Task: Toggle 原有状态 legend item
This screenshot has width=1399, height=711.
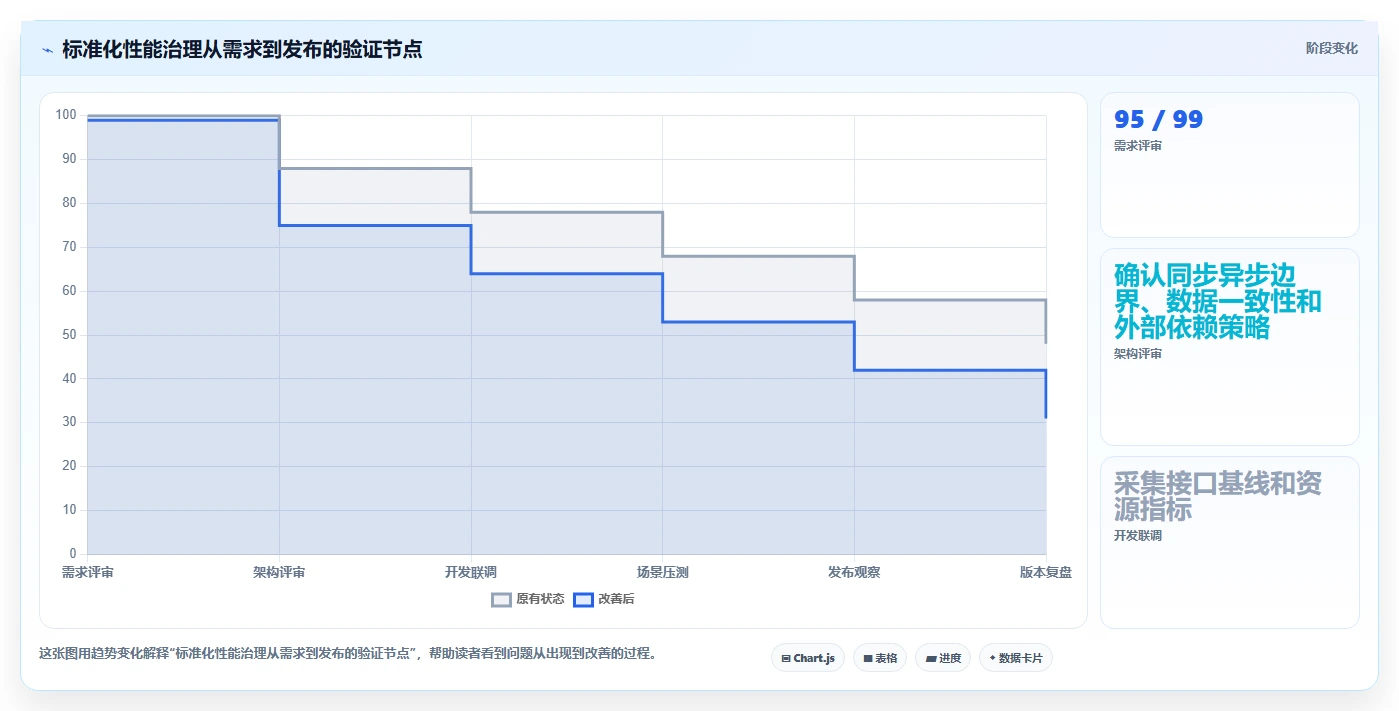Action: [528, 599]
